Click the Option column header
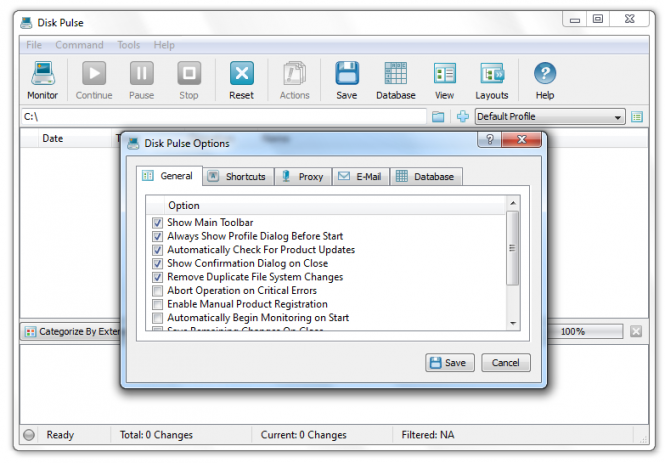Viewport: 665px width, 463px height. pos(335,206)
